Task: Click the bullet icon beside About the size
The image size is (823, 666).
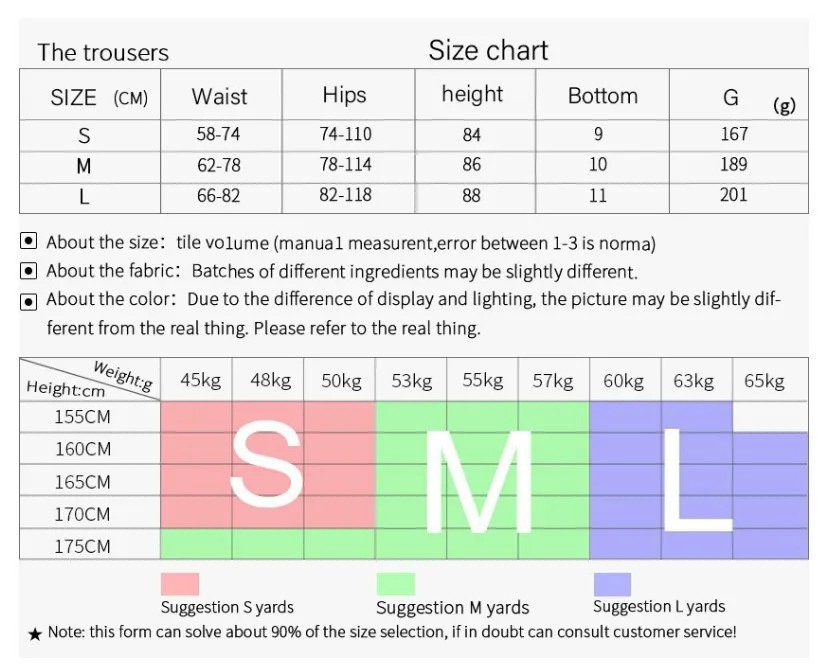Action: 29,242
